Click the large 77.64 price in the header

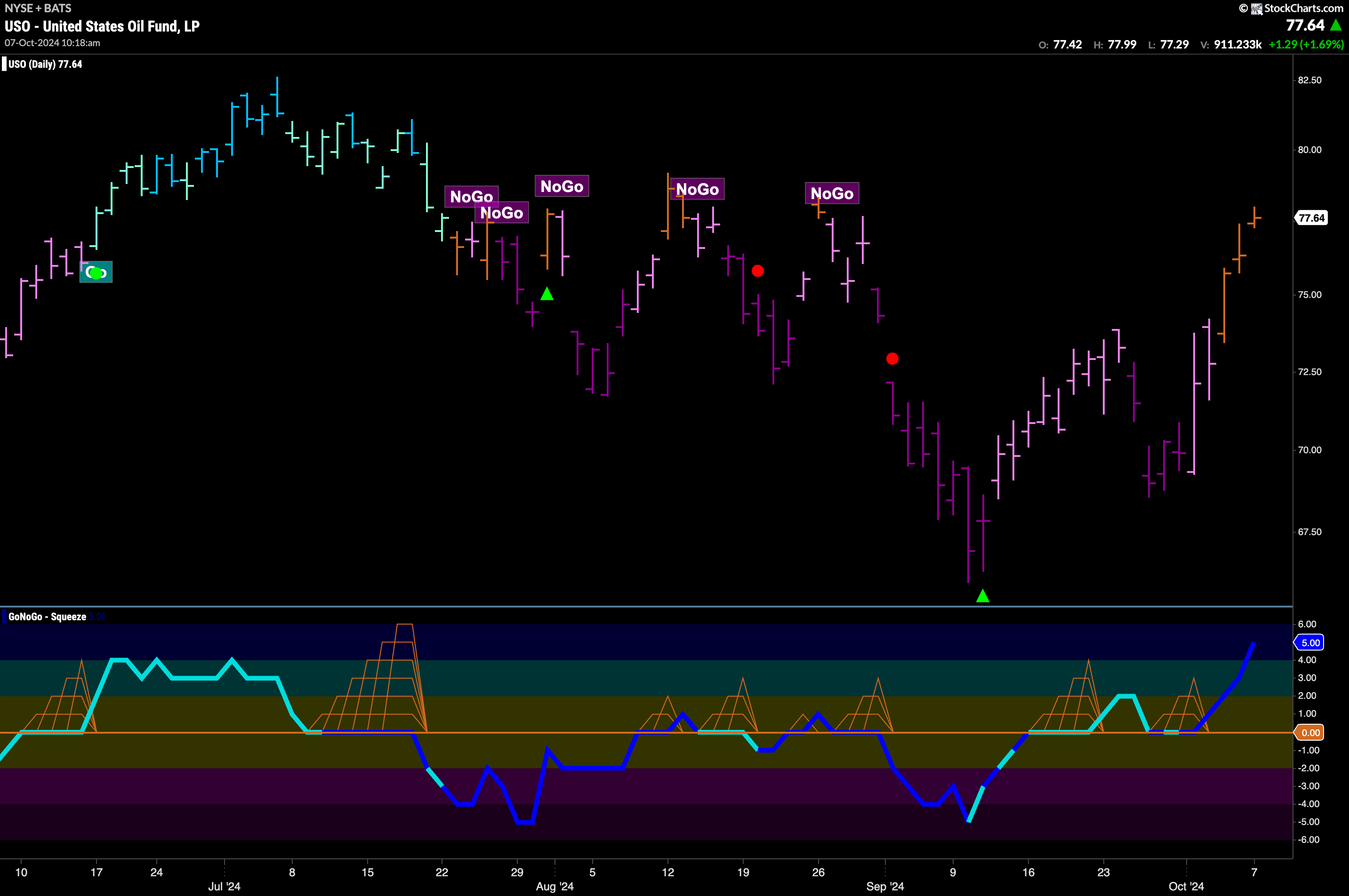pos(1305,25)
